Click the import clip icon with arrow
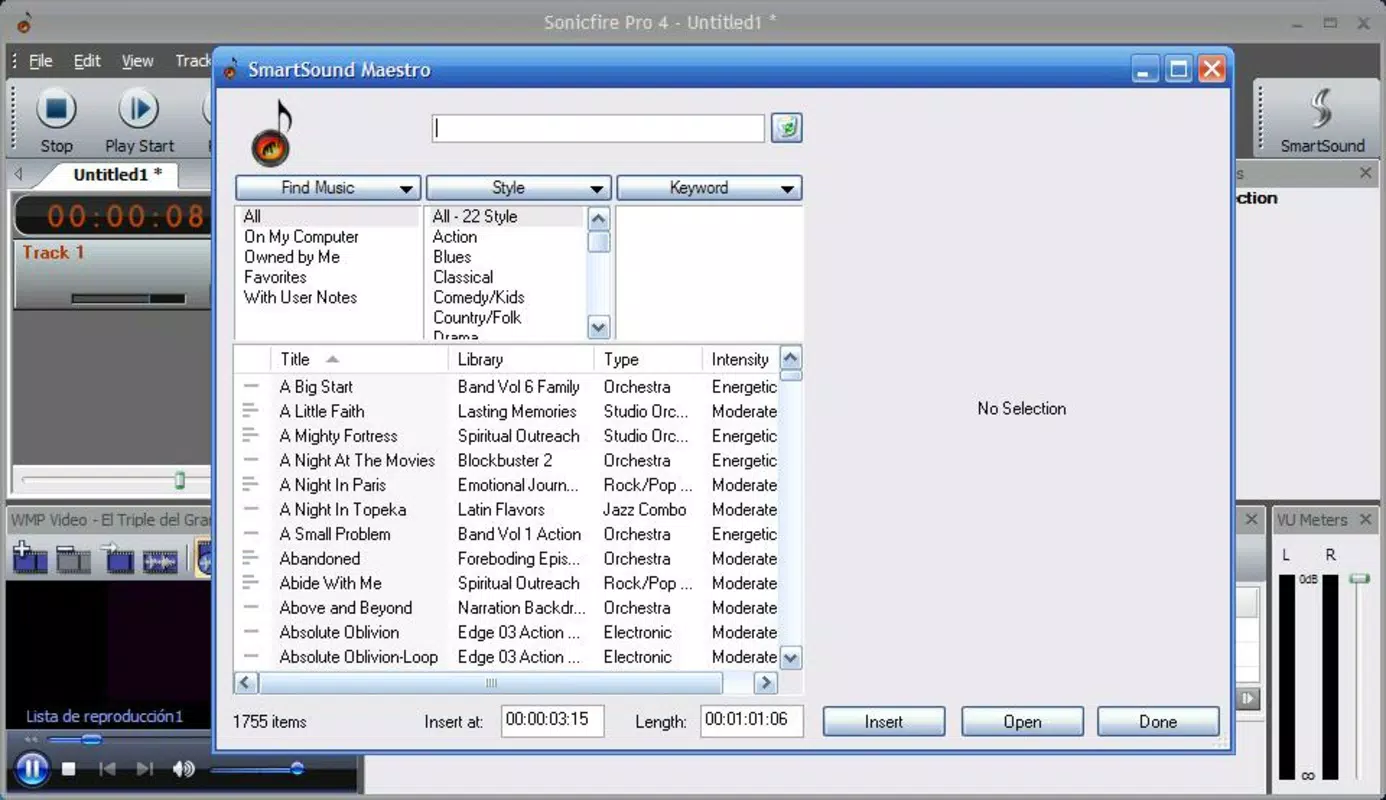The height and width of the screenshot is (800, 1386). (x=117, y=558)
